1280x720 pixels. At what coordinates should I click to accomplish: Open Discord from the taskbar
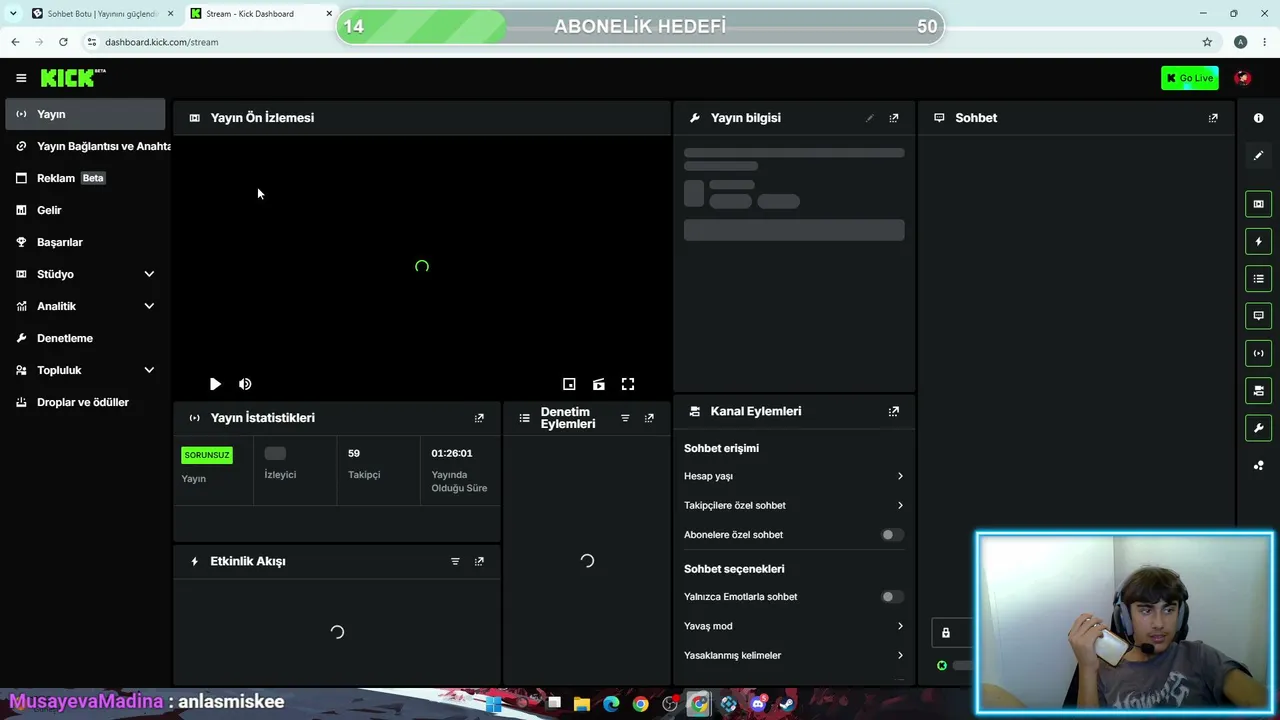coord(758,704)
